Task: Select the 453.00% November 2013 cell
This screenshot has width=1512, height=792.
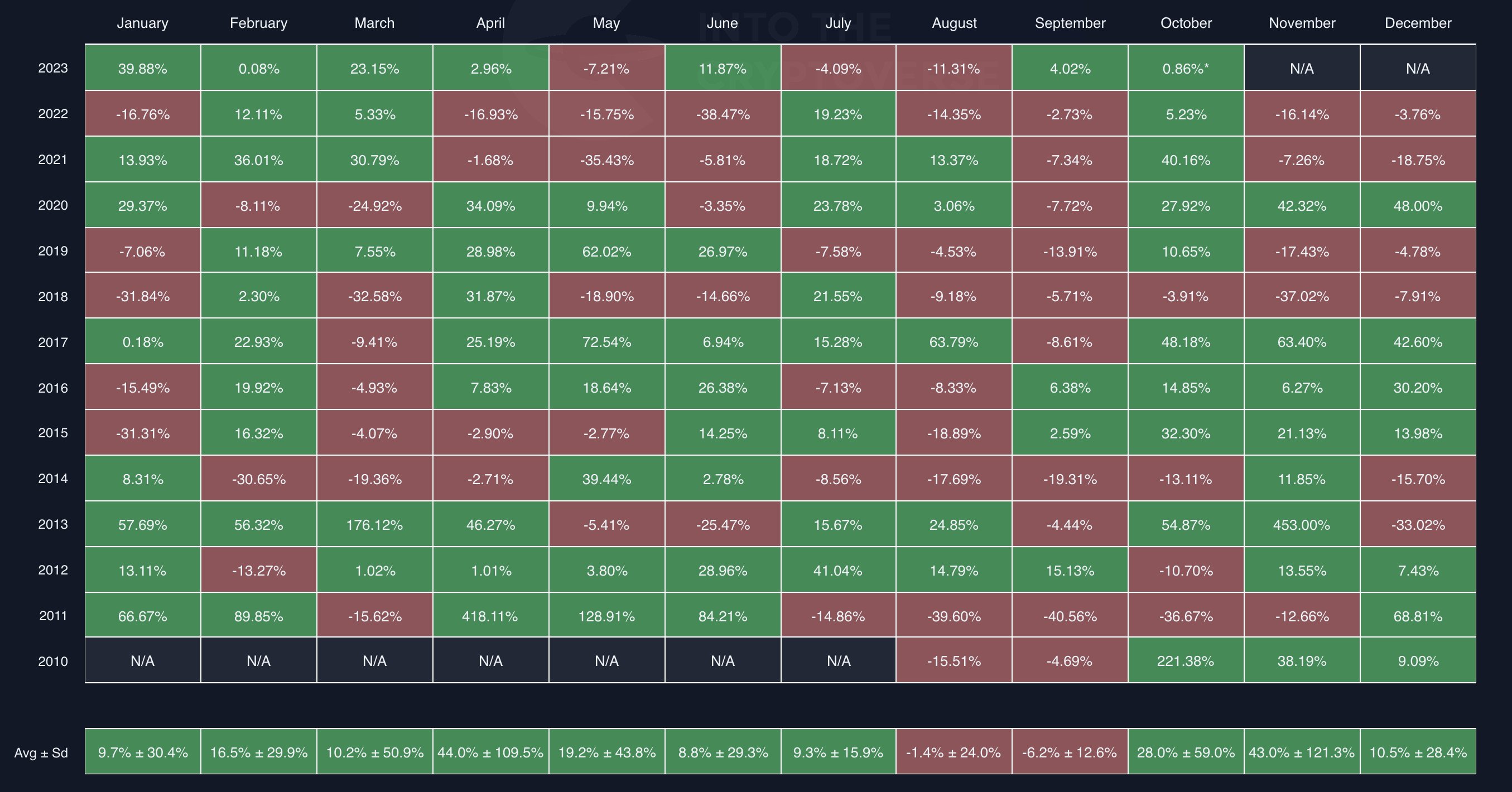Action: (x=1302, y=524)
